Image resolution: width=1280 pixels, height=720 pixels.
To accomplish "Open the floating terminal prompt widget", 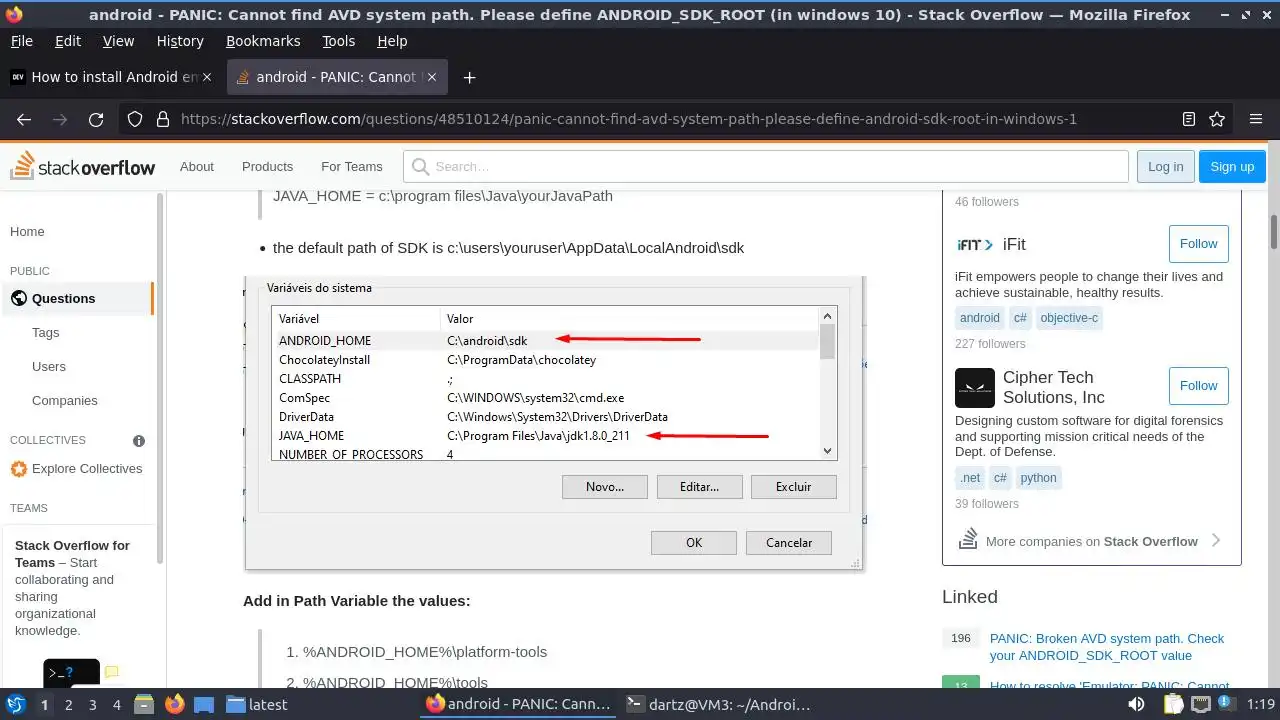I will tap(71, 673).
